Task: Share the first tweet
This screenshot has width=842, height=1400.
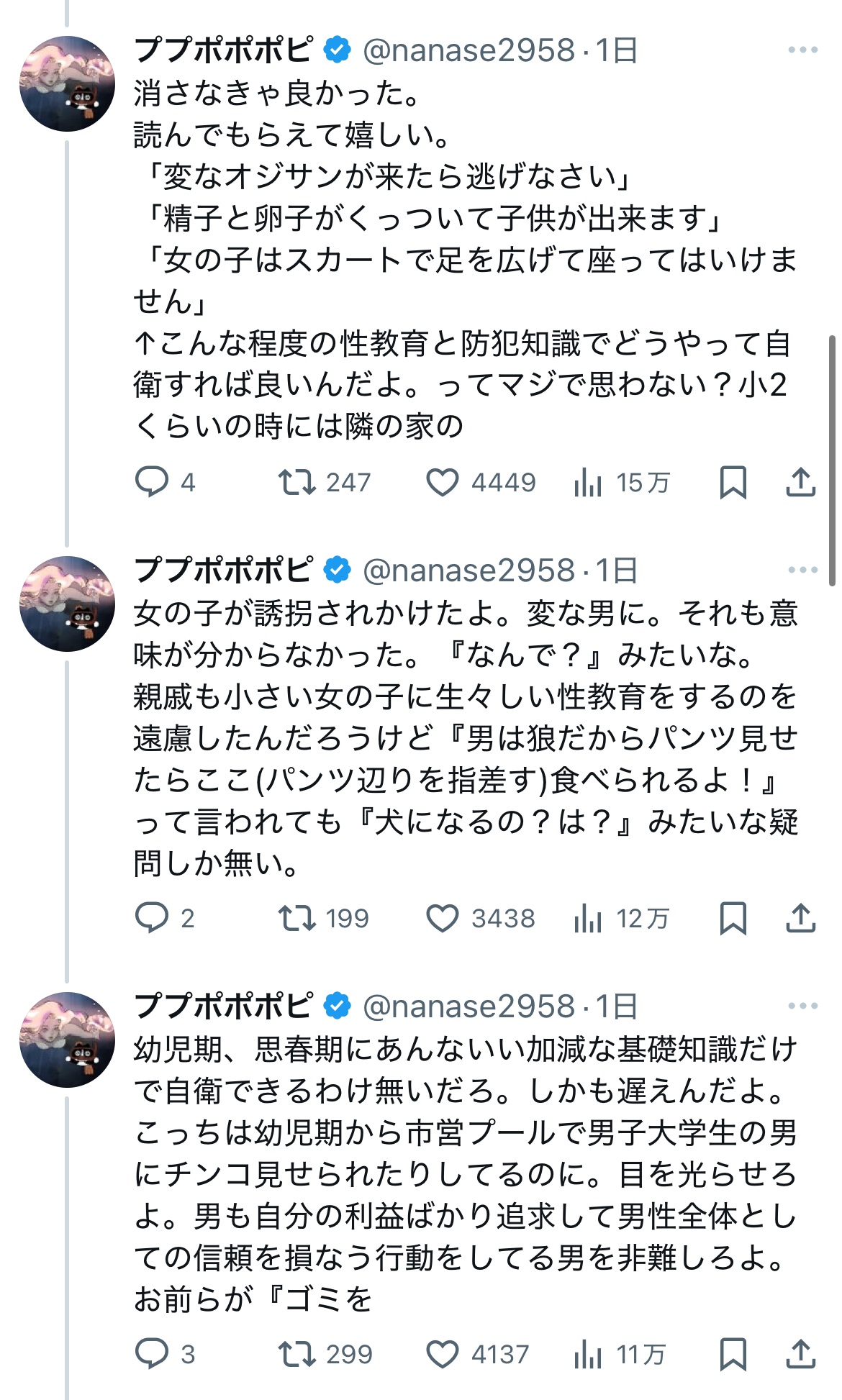Action: [x=800, y=482]
